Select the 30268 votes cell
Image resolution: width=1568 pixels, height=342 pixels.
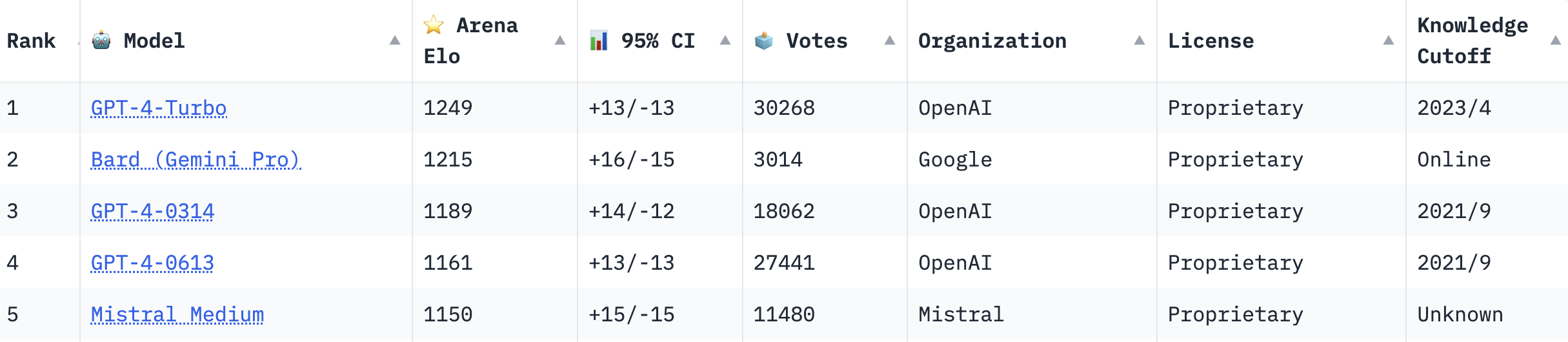point(784,108)
